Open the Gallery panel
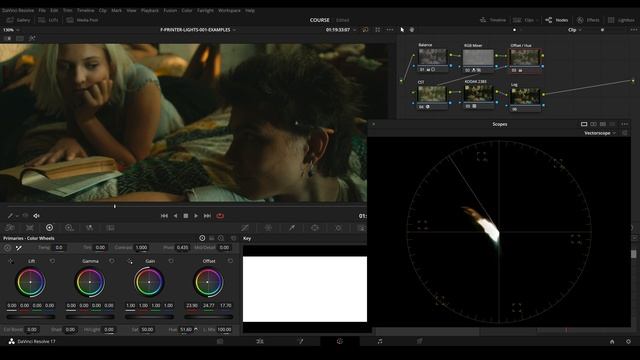 pyautogui.click(x=18, y=20)
